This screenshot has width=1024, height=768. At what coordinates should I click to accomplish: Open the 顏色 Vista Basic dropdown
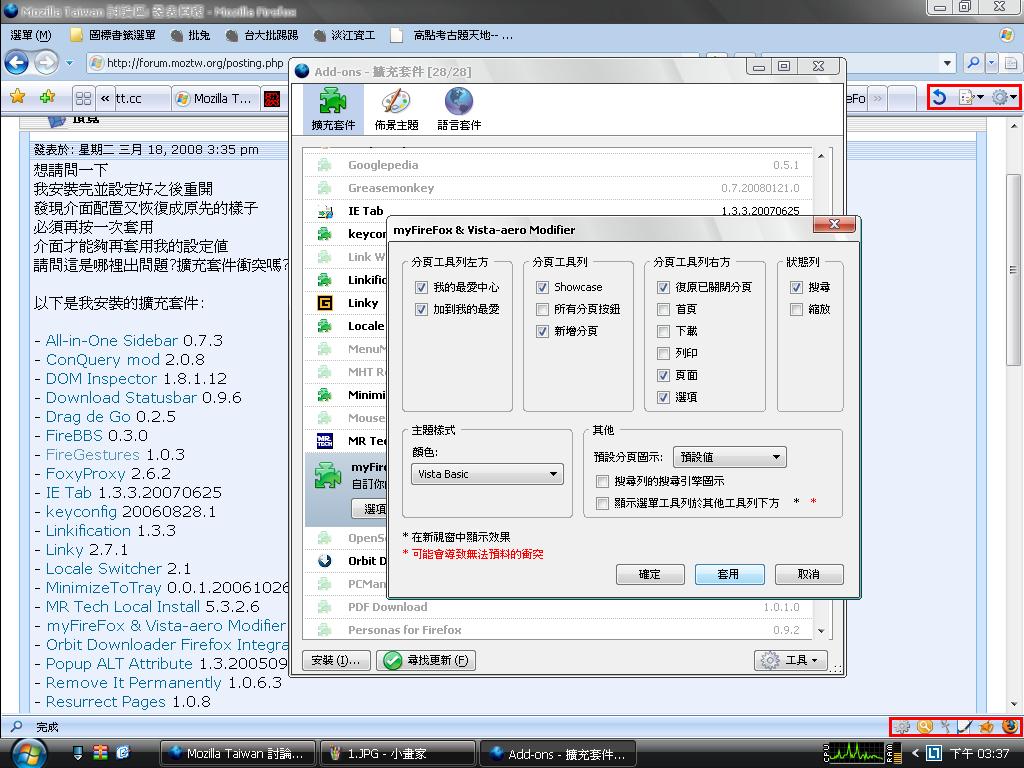pyautogui.click(x=487, y=474)
